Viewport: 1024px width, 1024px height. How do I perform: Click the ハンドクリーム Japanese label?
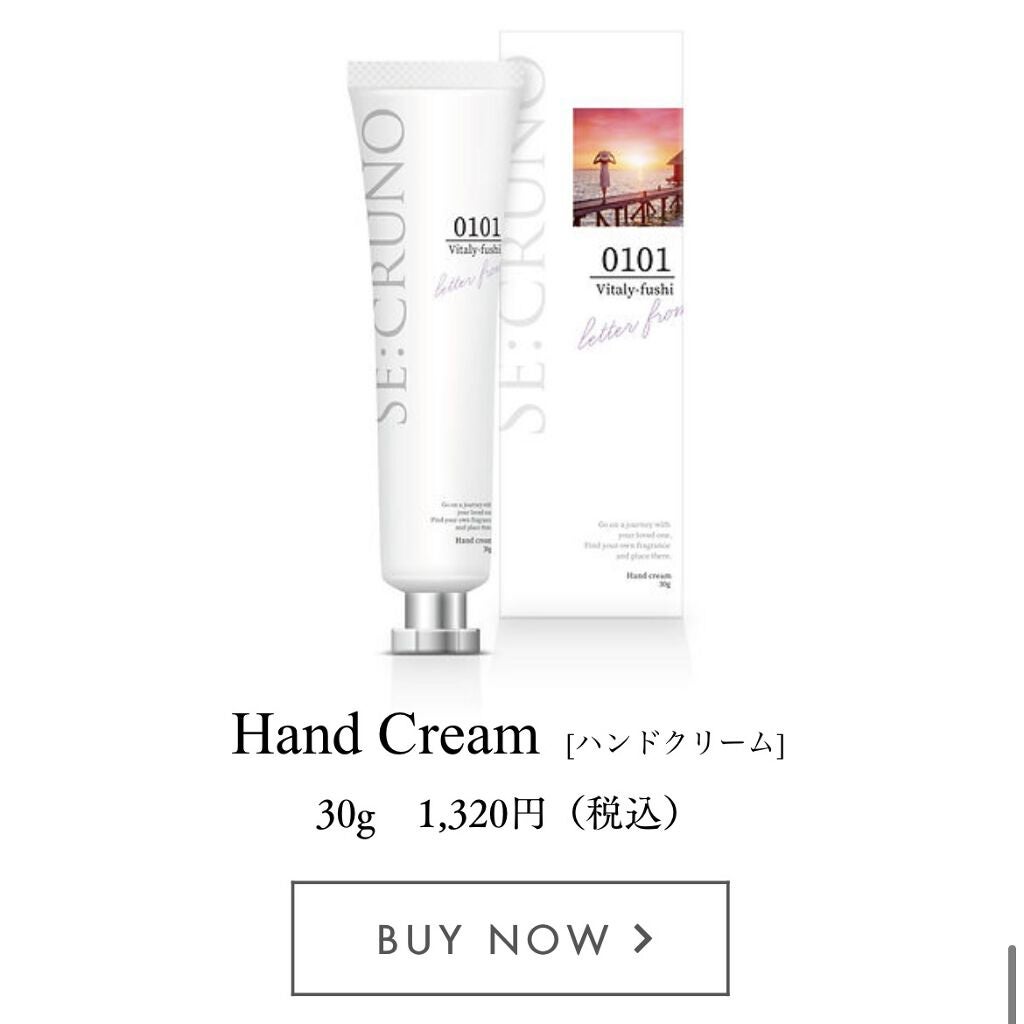pyautogui.click(x=676, y=743)
